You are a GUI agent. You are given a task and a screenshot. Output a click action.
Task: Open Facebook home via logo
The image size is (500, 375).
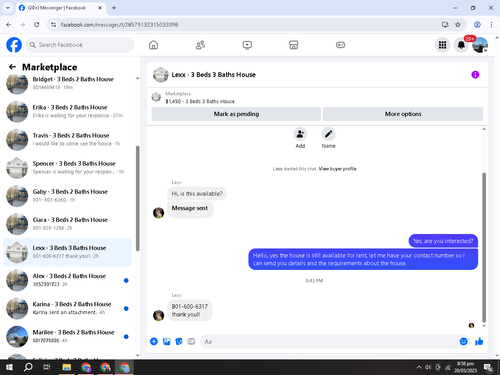click(14, 45)
